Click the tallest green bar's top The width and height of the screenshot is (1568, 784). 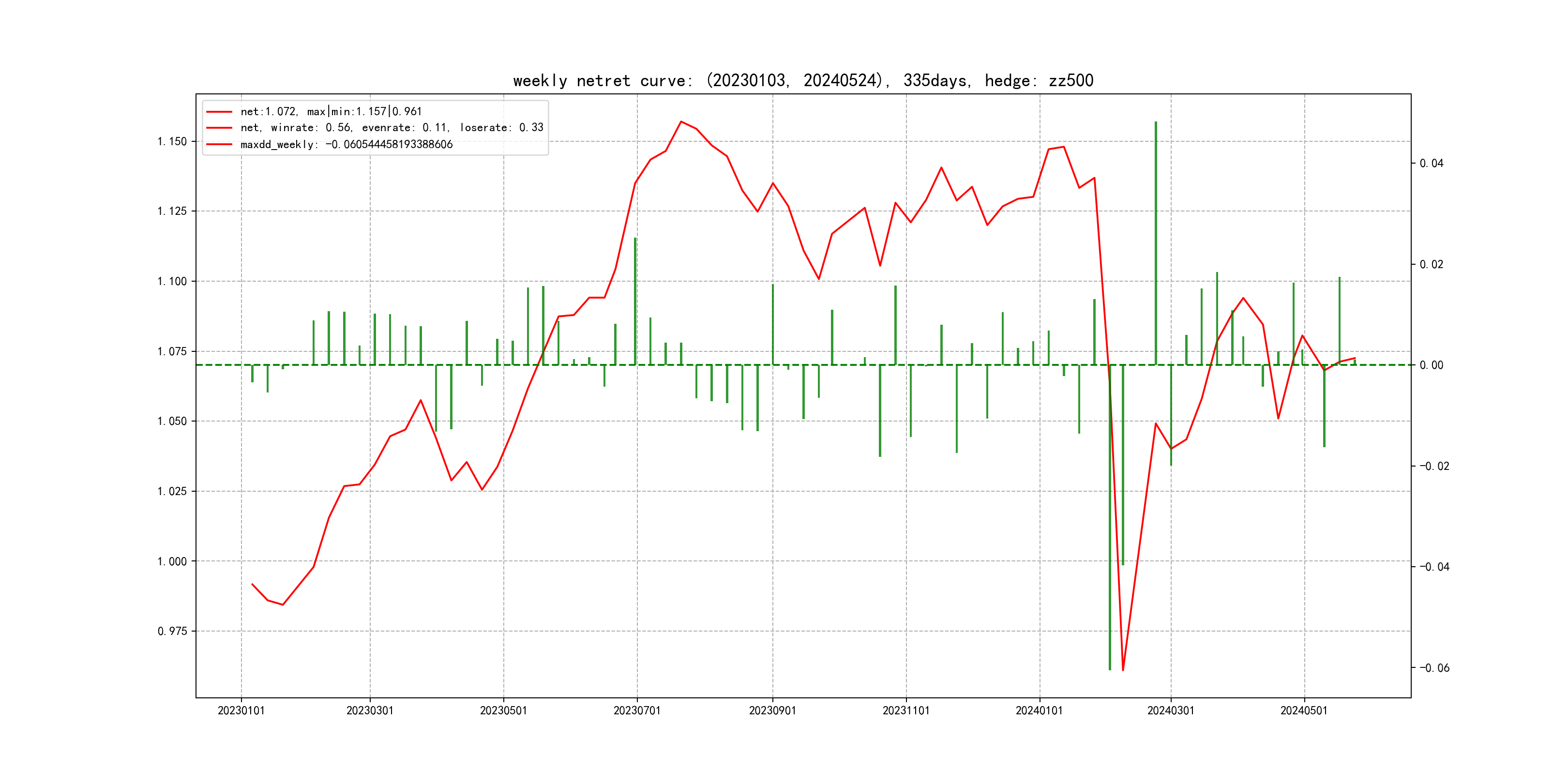click(1155, 123)
